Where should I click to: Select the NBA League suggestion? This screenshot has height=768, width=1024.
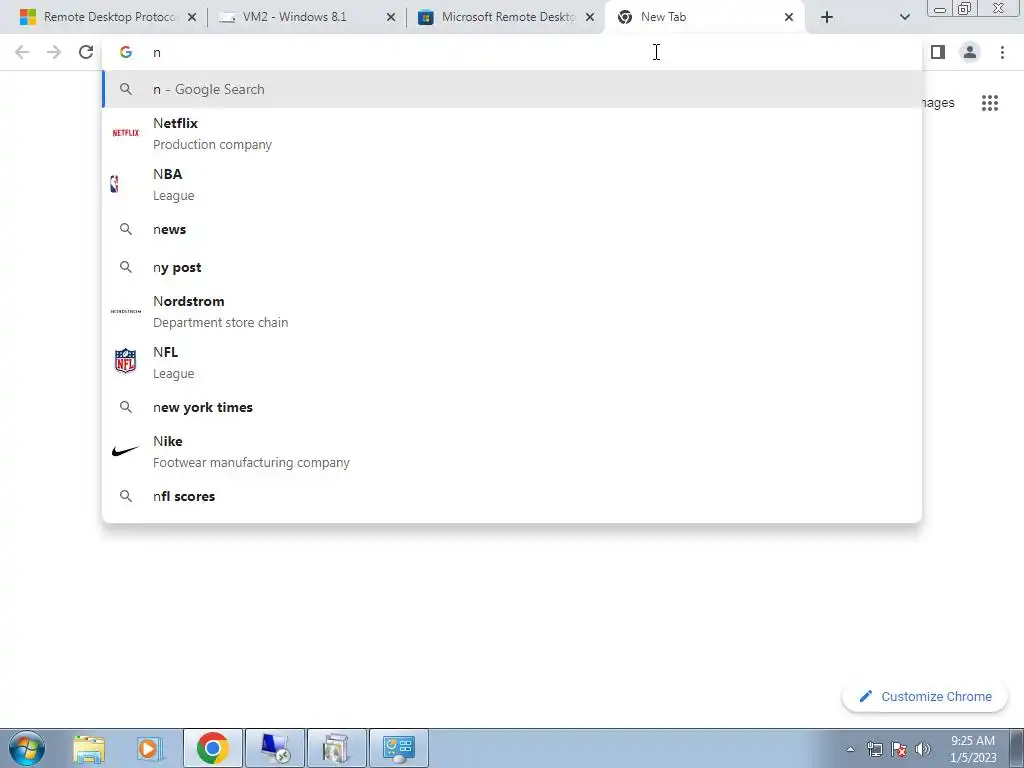512,184
